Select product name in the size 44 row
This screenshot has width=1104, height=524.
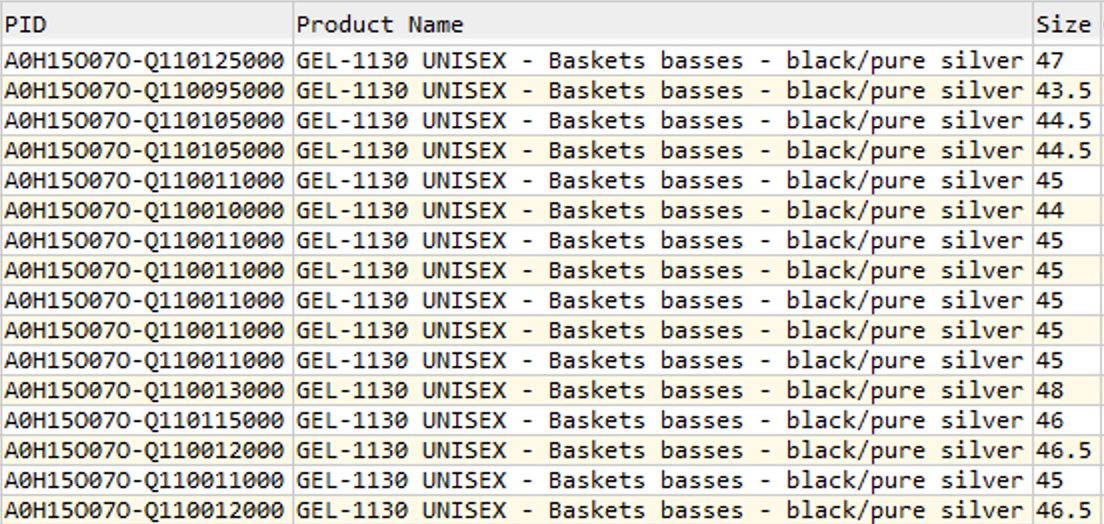pos(663,211)
